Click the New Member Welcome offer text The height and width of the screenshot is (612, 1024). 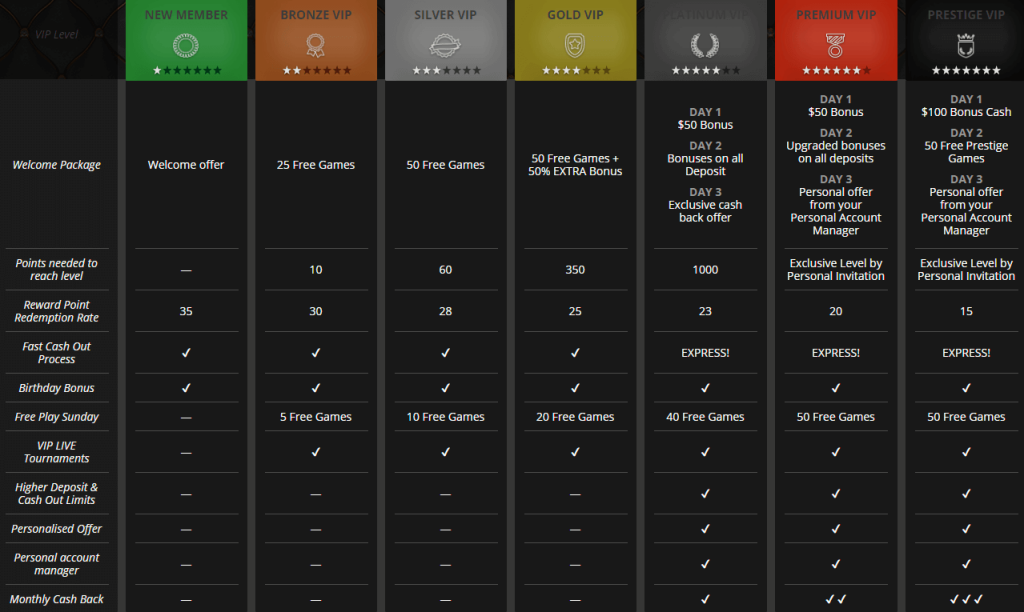click(186, 165)
